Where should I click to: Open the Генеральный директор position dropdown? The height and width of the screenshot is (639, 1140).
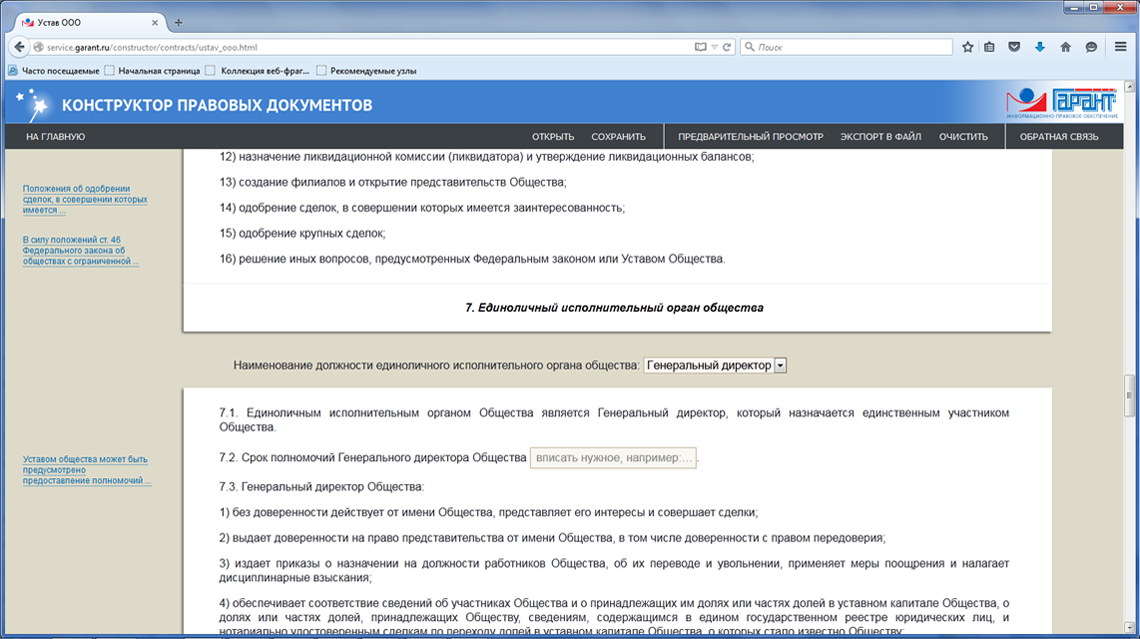point(715,366)
